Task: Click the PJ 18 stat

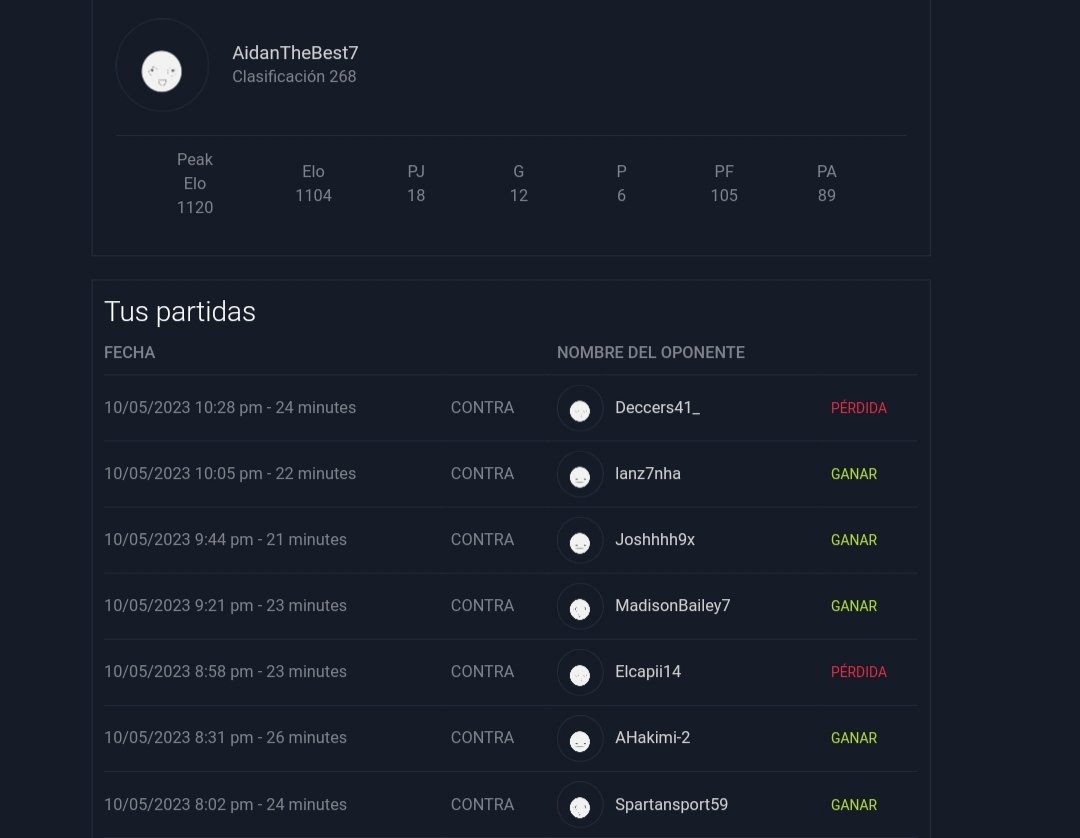Action: tap(416, 183)
